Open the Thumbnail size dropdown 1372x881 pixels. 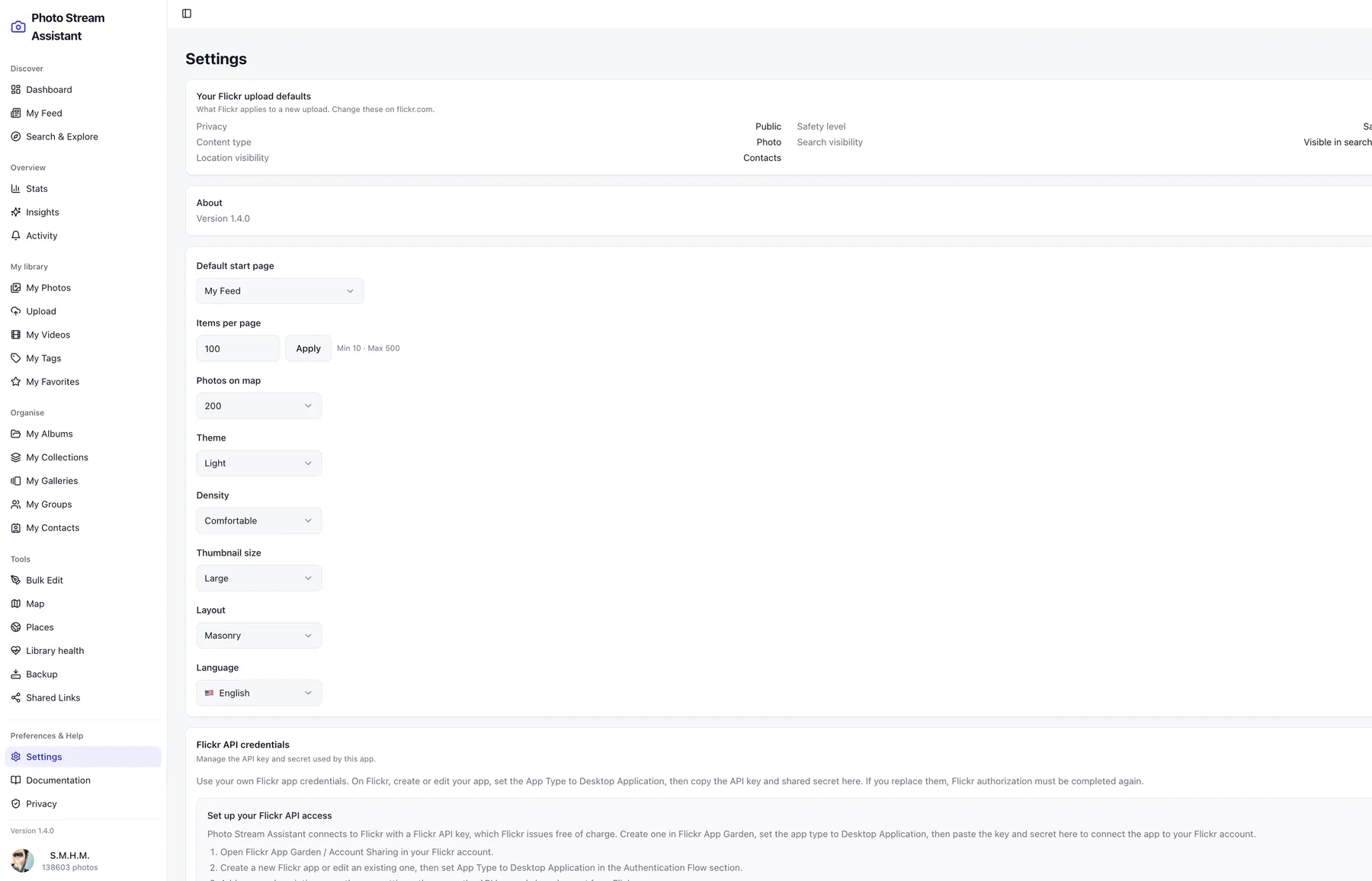click(x=259, y=578)
